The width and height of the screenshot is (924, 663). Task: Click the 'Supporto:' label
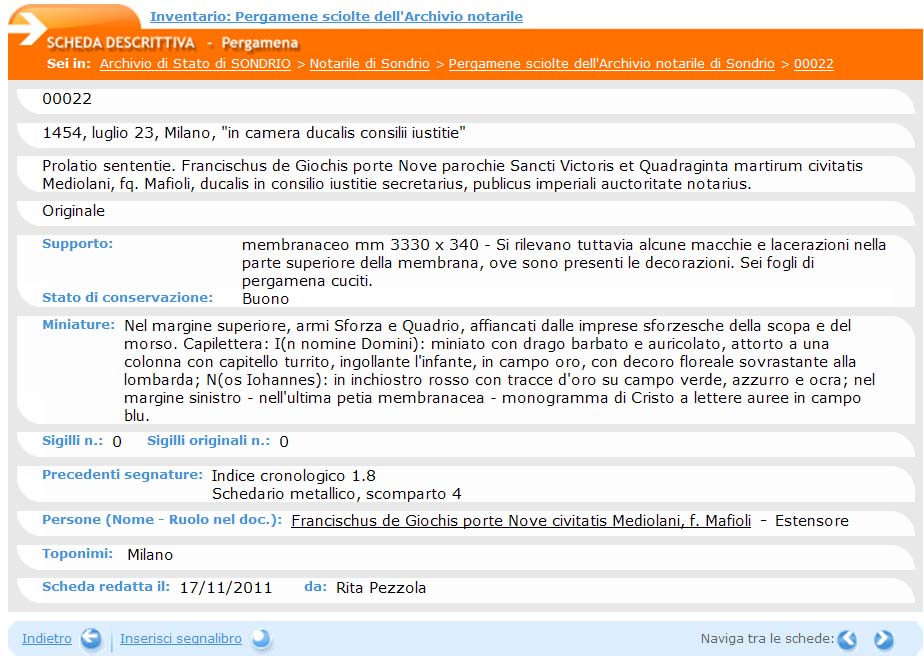[x=77, y=244]
